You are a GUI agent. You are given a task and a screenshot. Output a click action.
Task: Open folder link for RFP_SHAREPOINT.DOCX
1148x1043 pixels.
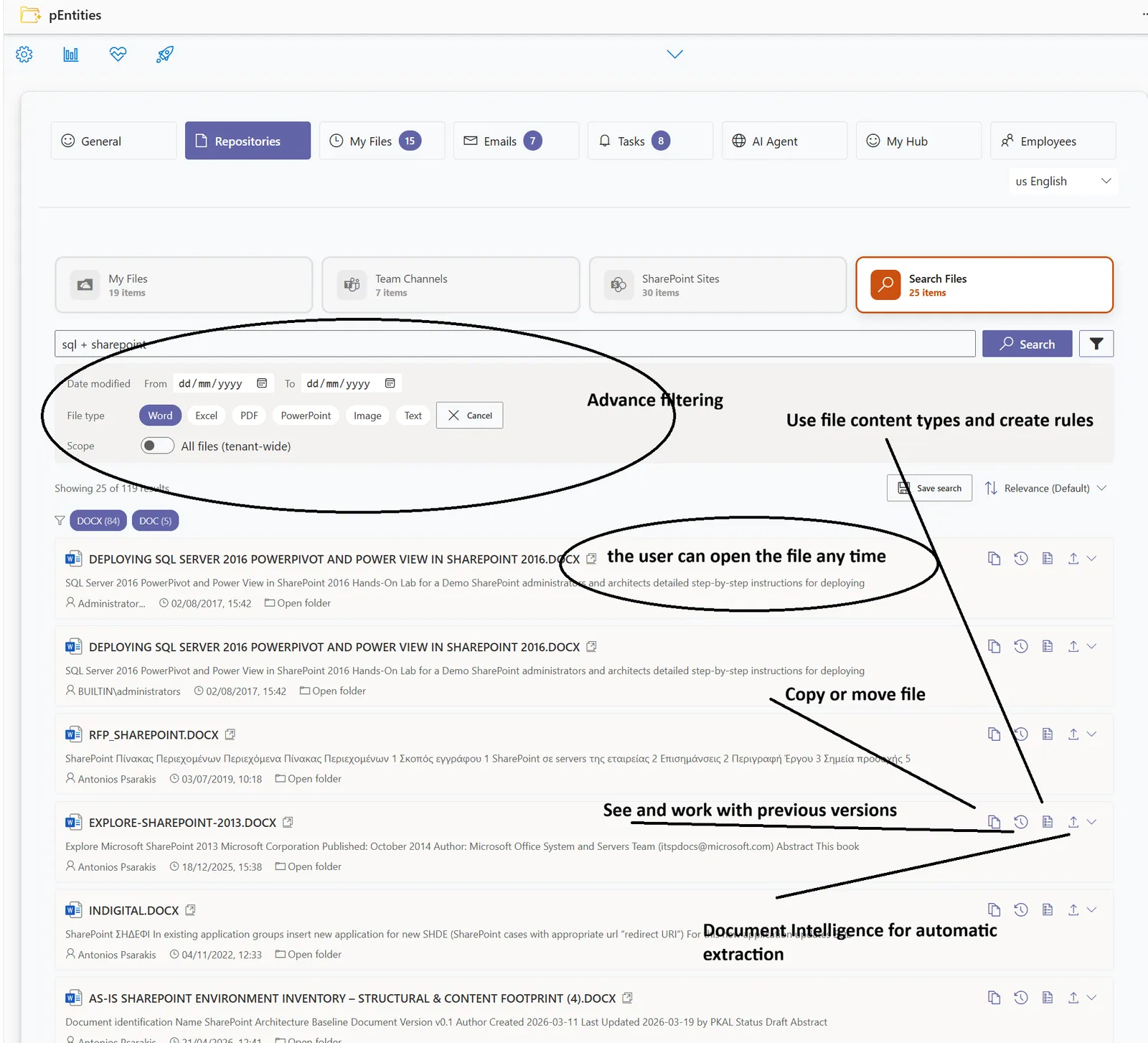pyautogui.click(x=309, y=779)
